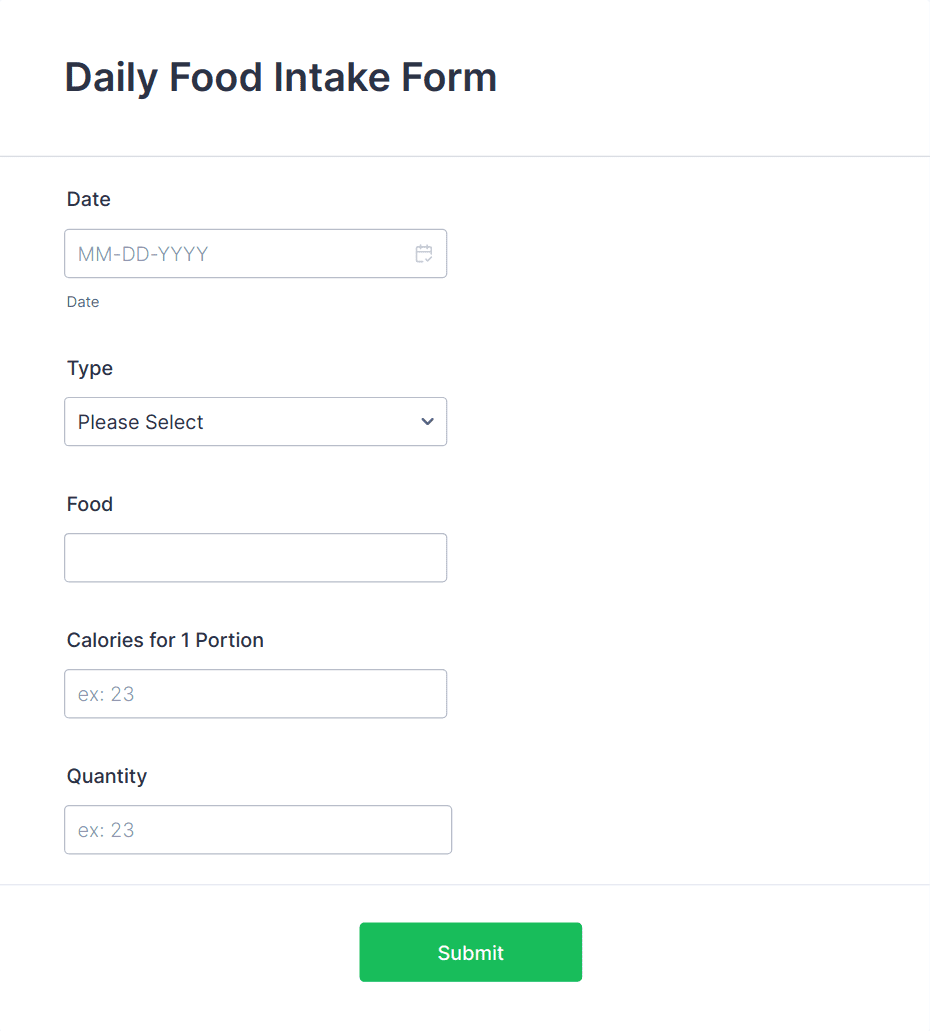930x1031 pixels.
Task: Select the Quantity input box
Action: click(258, 829)
